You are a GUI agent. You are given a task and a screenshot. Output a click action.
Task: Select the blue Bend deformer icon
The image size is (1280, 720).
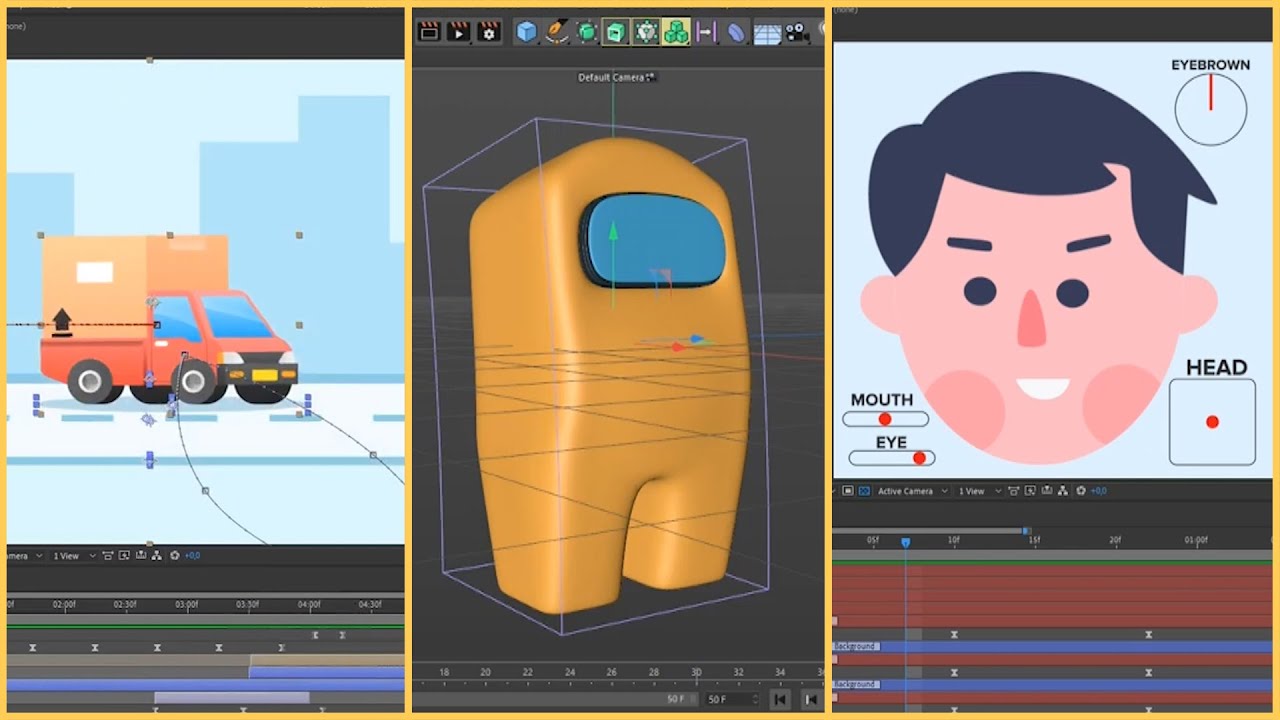click(736, 32)
